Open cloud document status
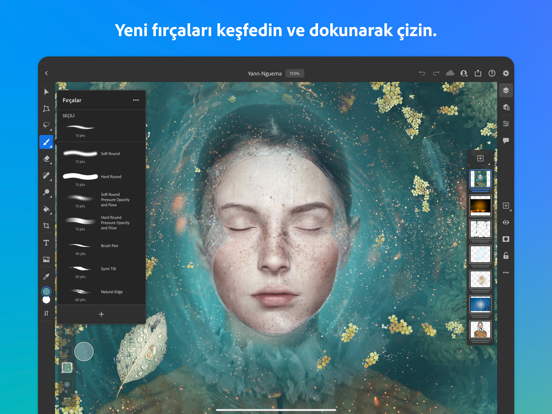 point(450,73)
